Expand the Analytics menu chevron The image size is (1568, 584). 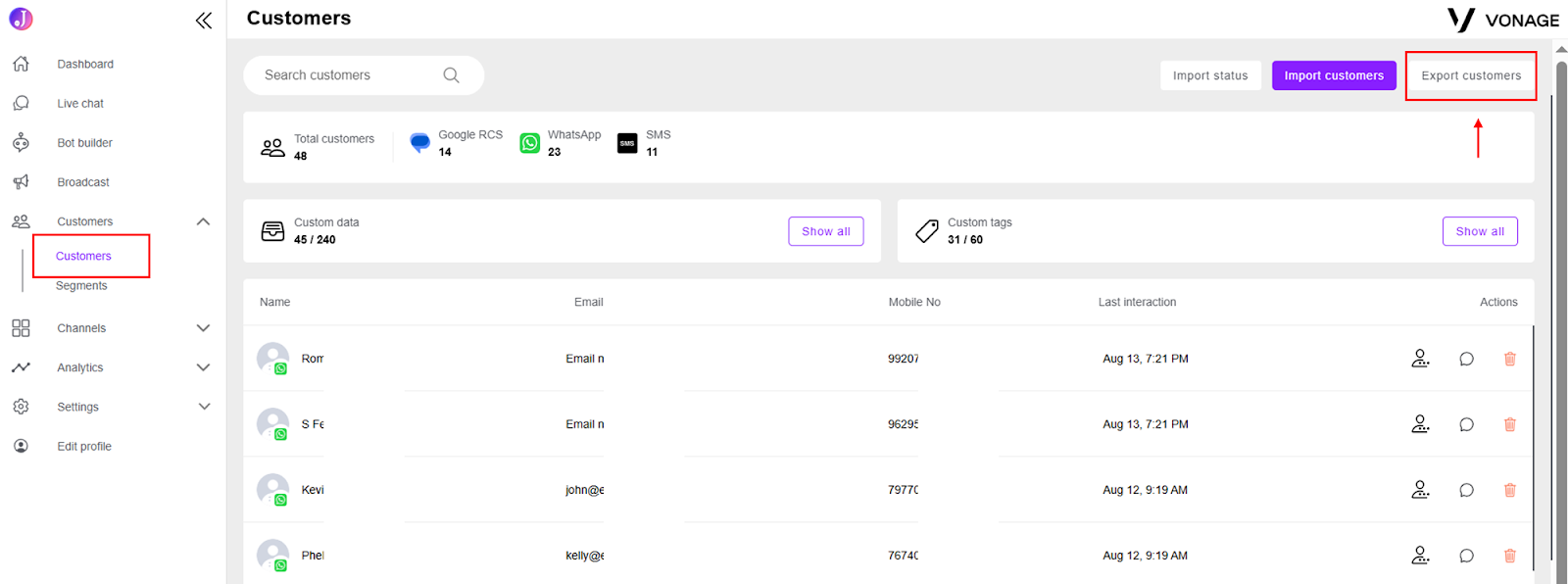[203, 367]
